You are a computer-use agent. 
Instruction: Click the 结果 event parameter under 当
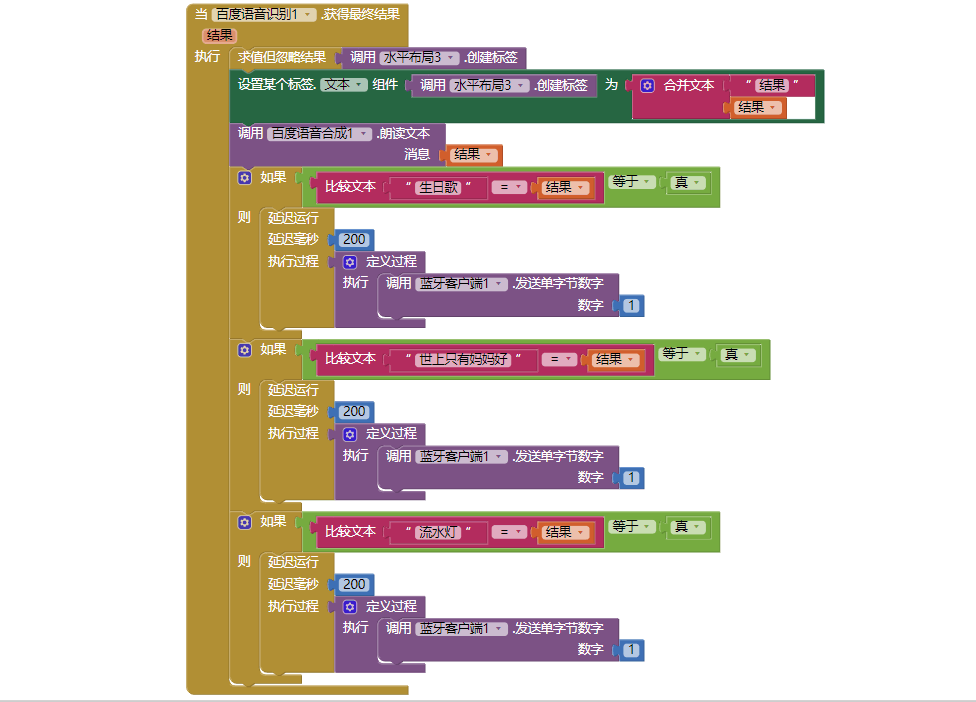click(x=220, y=35)
